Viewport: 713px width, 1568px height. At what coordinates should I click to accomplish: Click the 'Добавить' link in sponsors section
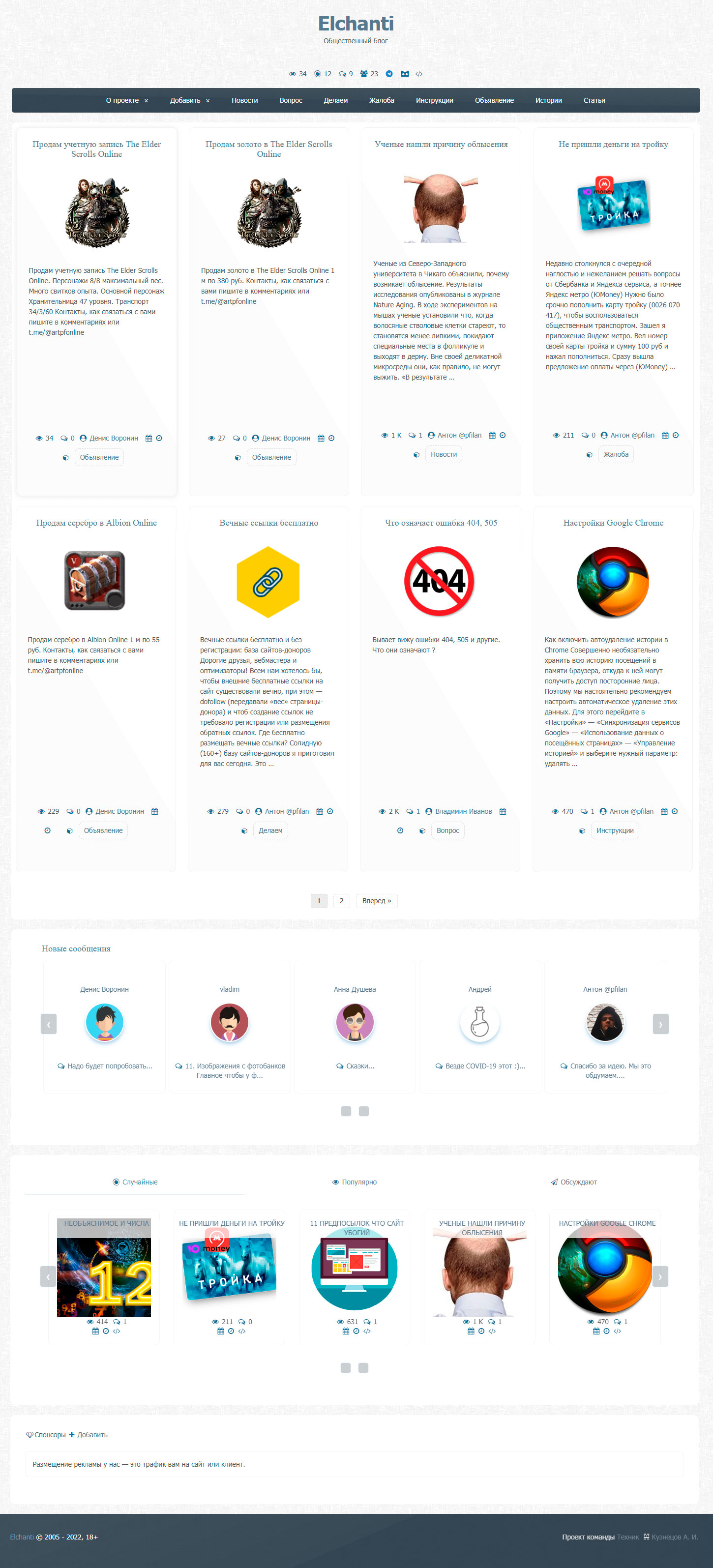92,1435
